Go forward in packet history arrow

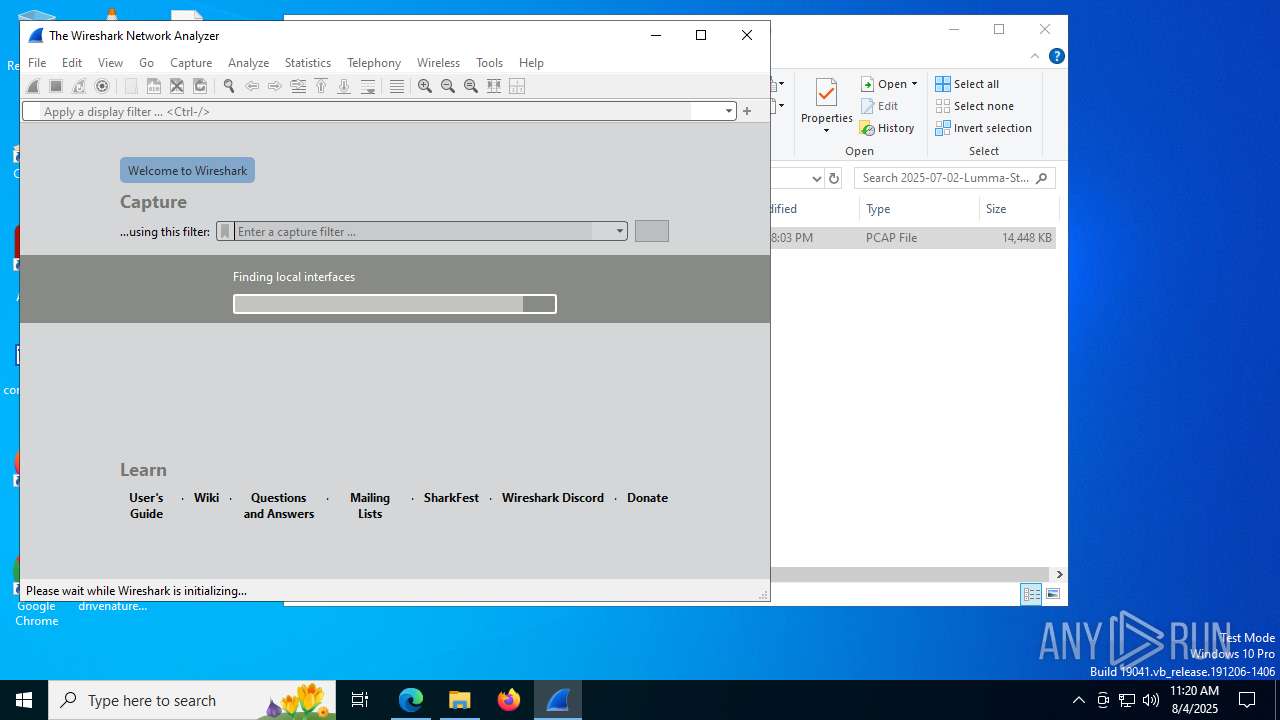[275, 86]
